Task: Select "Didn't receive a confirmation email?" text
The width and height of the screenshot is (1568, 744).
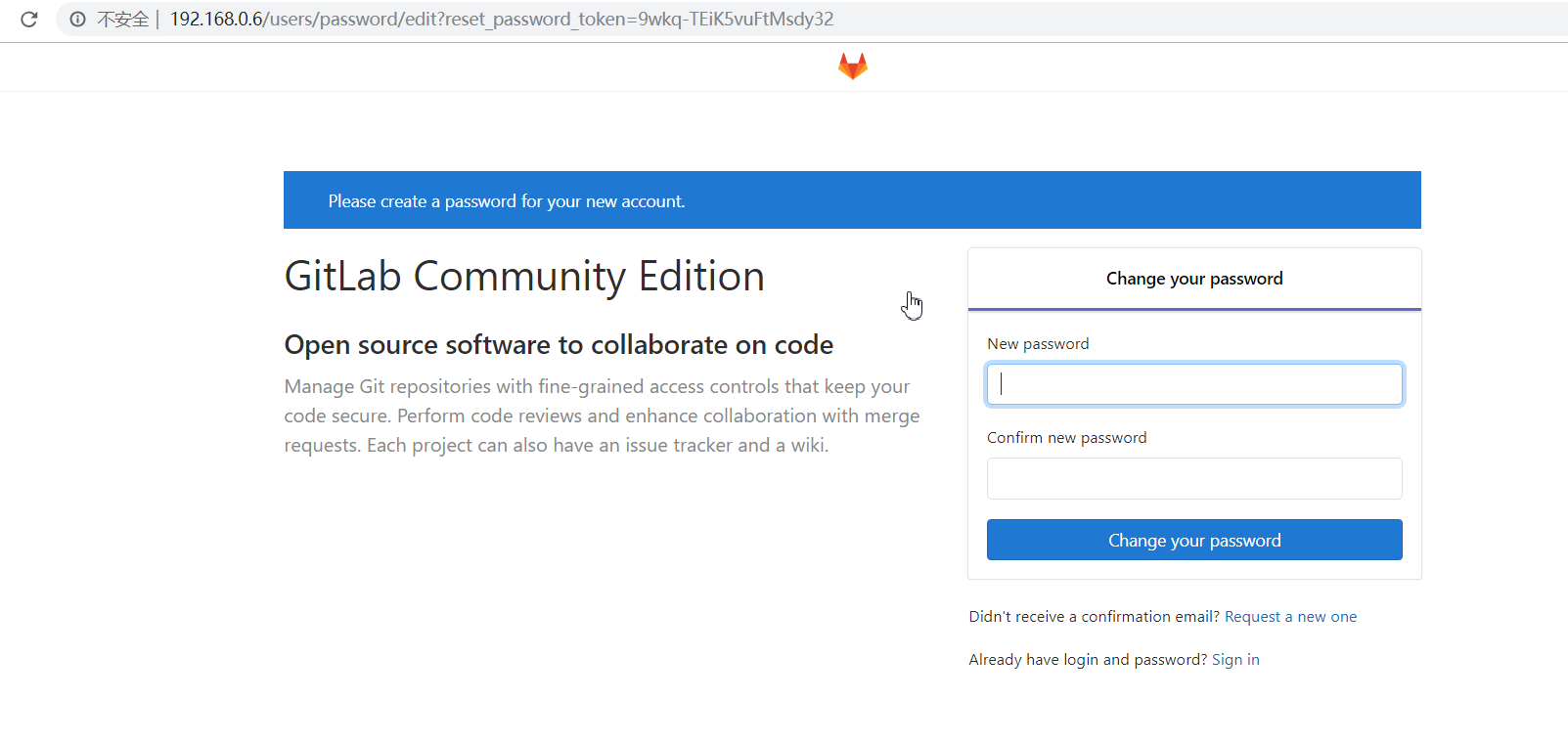Action: pos(1094,617)
